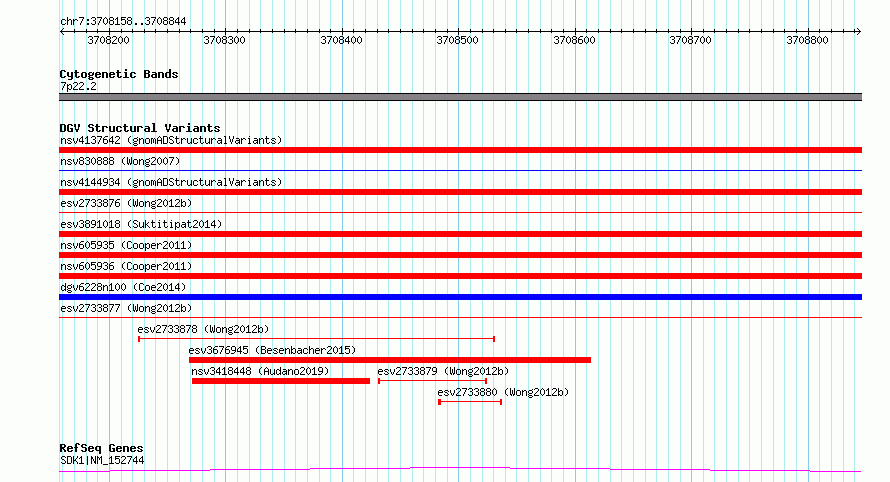Open variant nsv830888 (Wong2007) label
This screenshot has width=890, height=482.
point(120,161)
